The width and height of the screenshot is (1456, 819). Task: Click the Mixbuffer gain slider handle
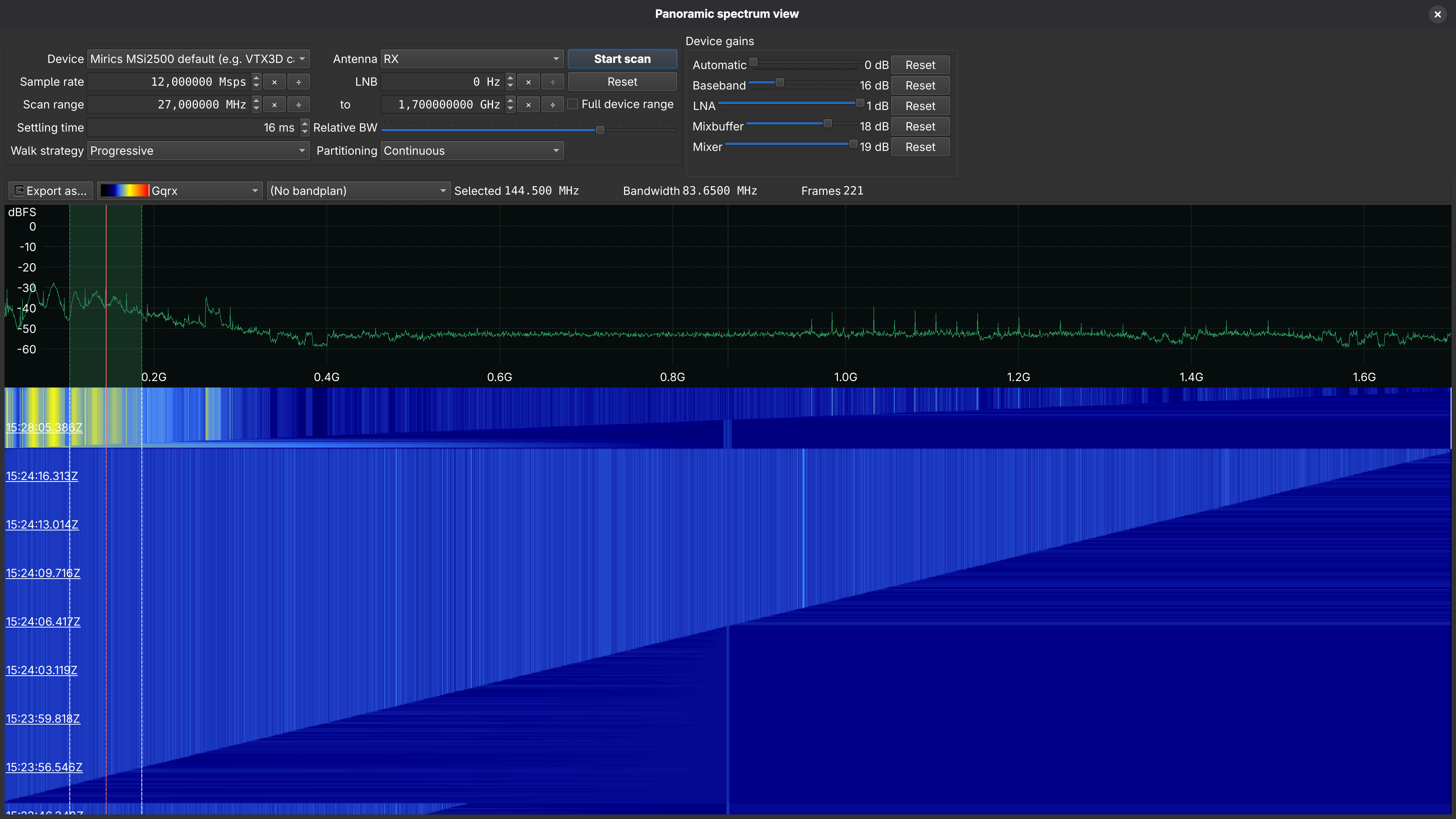(x=827, y=123)
